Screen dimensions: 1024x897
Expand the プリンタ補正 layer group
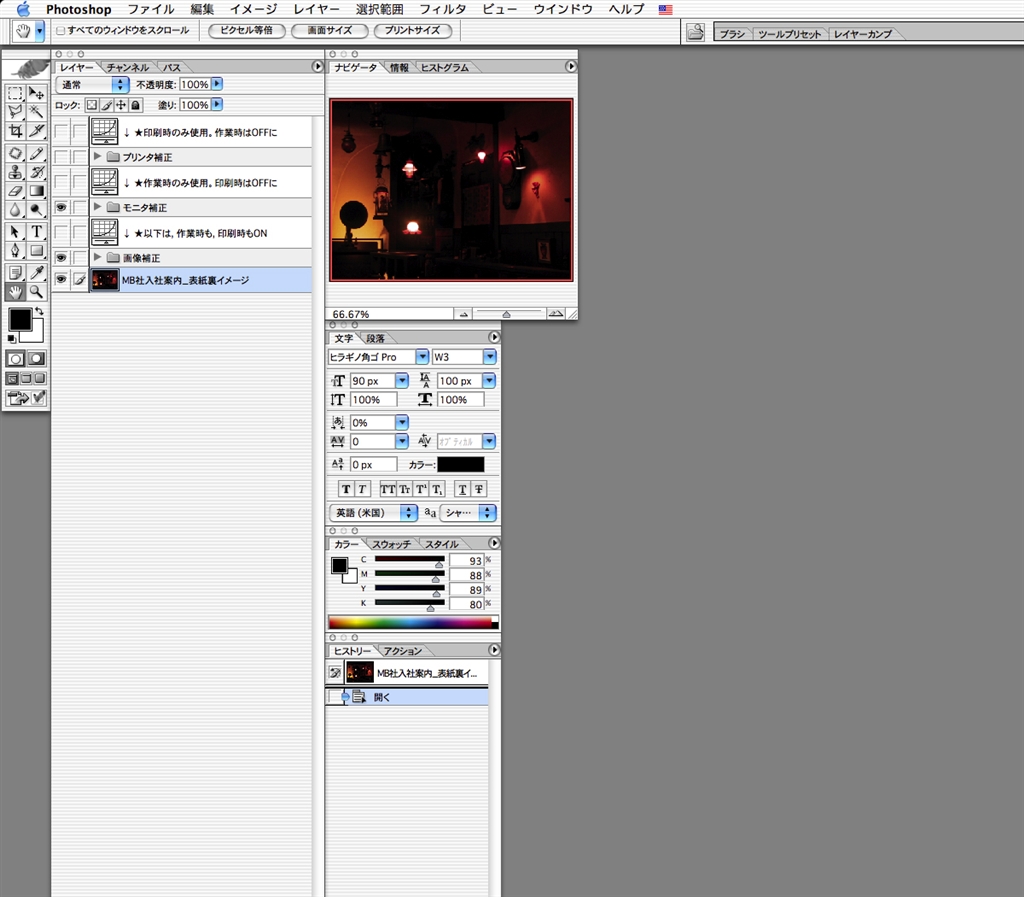97,157
